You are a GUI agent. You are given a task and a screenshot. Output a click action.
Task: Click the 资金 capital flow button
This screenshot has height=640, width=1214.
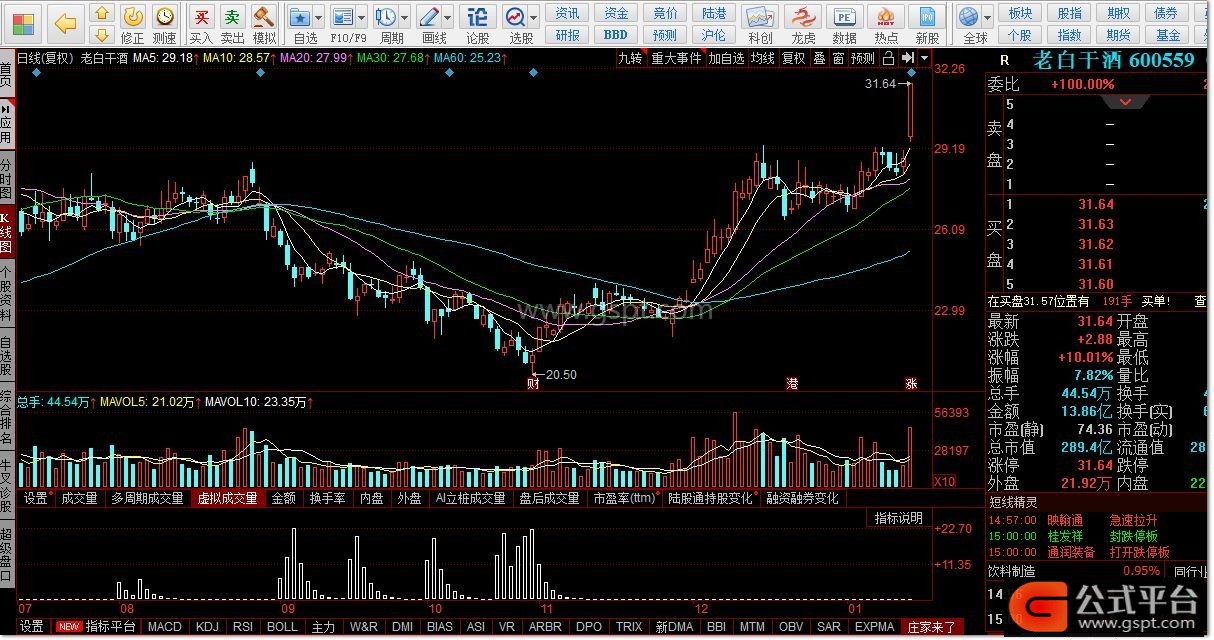(616, 13)
